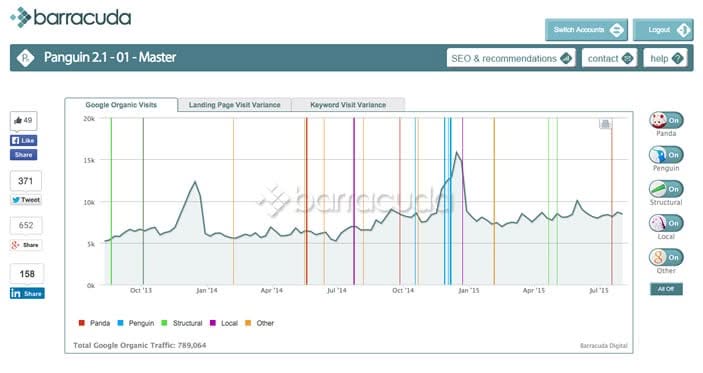
Task: Toggle the Panda updates switch
Action: pyautogui.click(x=666, y=120)
